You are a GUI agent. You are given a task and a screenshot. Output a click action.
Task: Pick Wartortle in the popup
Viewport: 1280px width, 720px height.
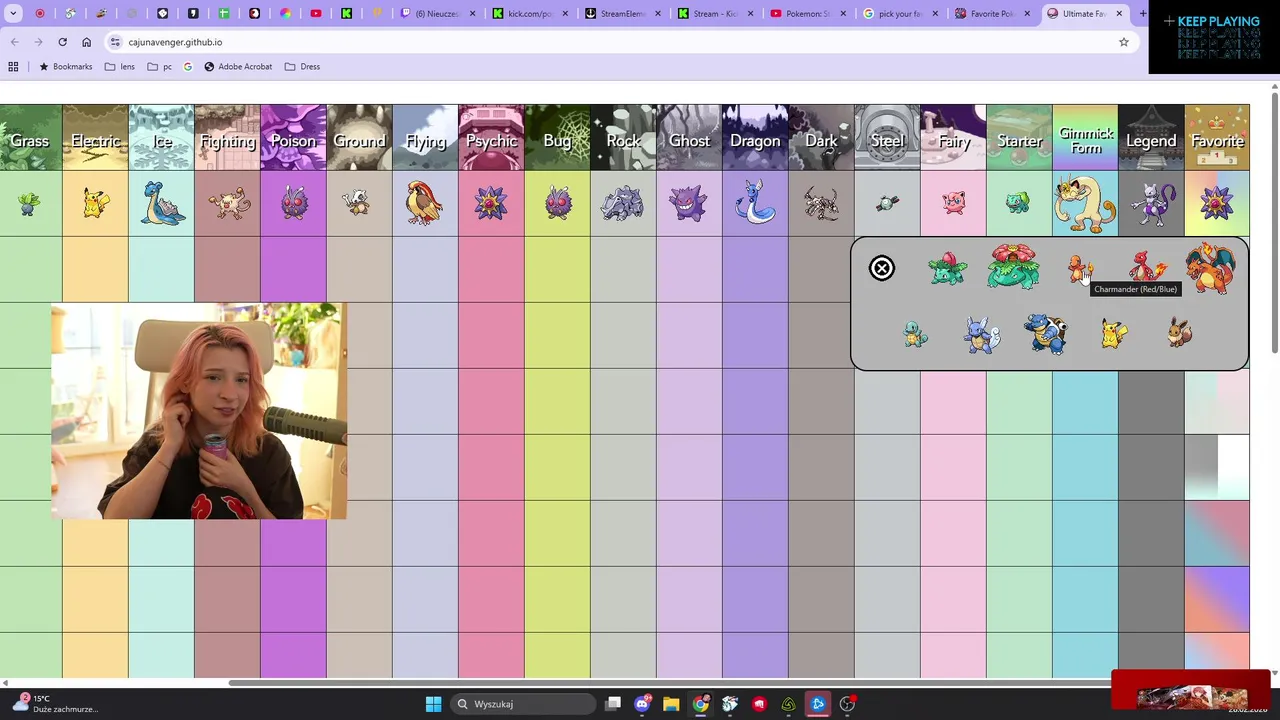pos(981,334)
